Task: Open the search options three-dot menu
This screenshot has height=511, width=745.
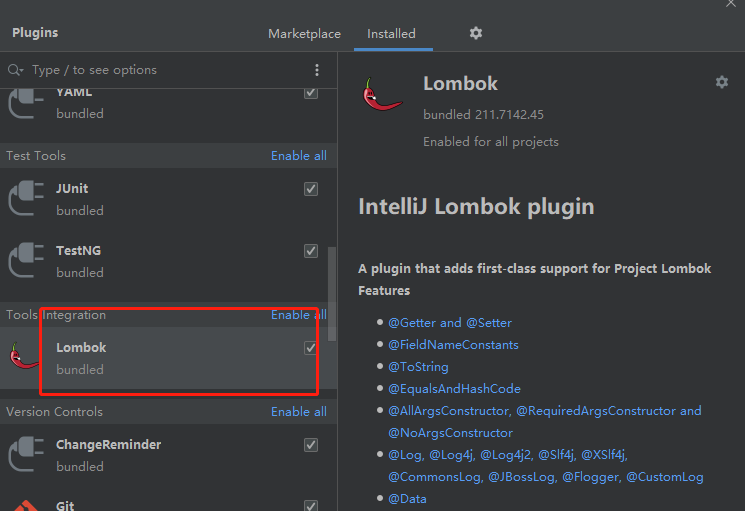Action: tap(317, 70)
